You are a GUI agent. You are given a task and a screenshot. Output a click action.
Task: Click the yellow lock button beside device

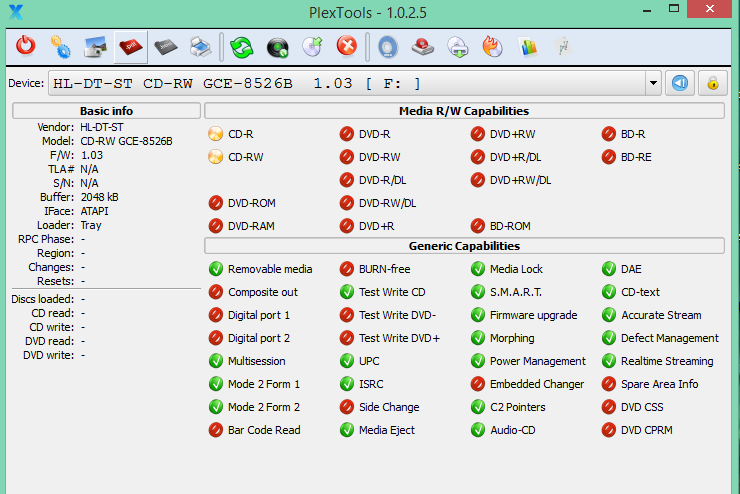point(713,83)
